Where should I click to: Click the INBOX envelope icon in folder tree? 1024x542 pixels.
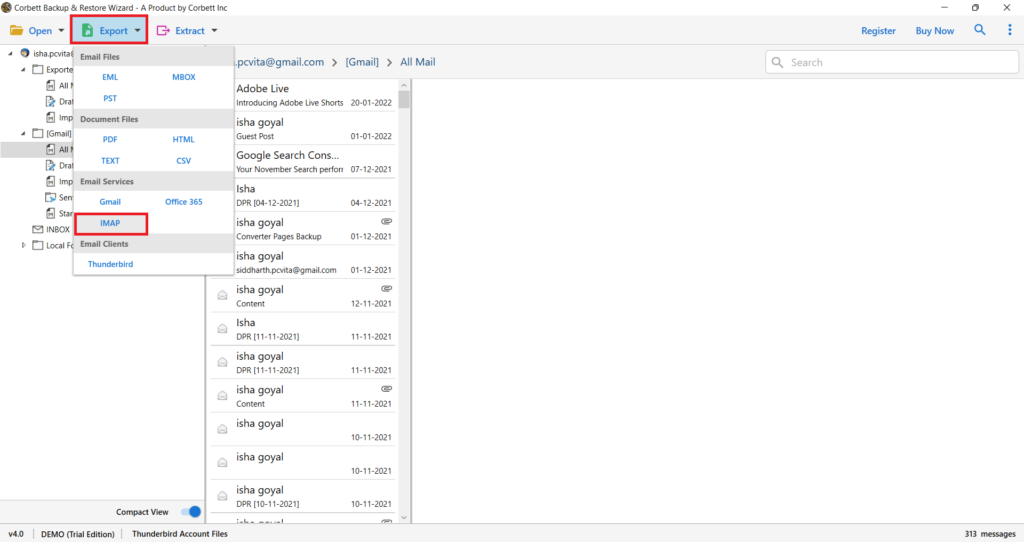[38, 229]
